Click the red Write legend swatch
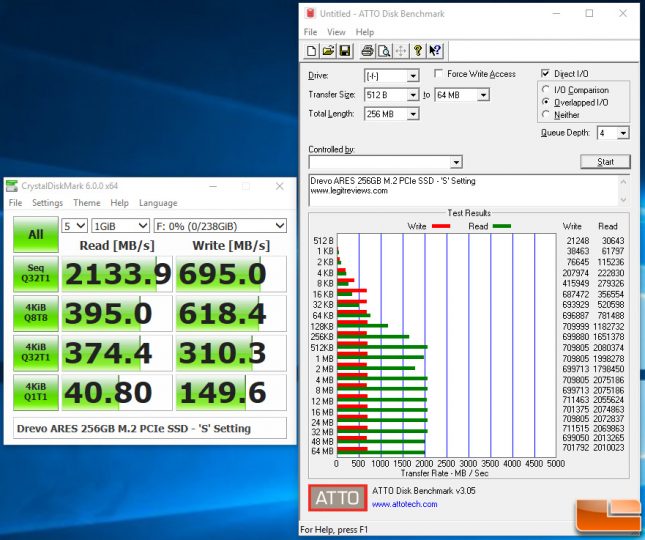The image size is (645, 540). (441, 226)
